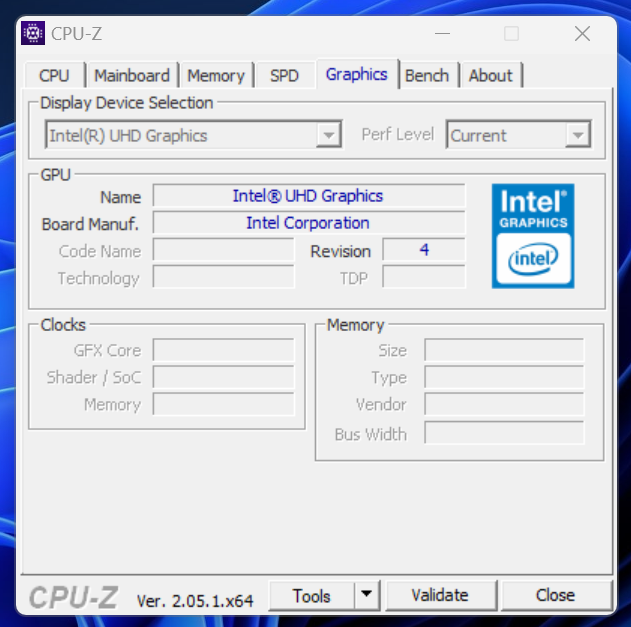Show the About tab
The width and height of the screenshot is (631, 627).
click(x=490, y=76)
